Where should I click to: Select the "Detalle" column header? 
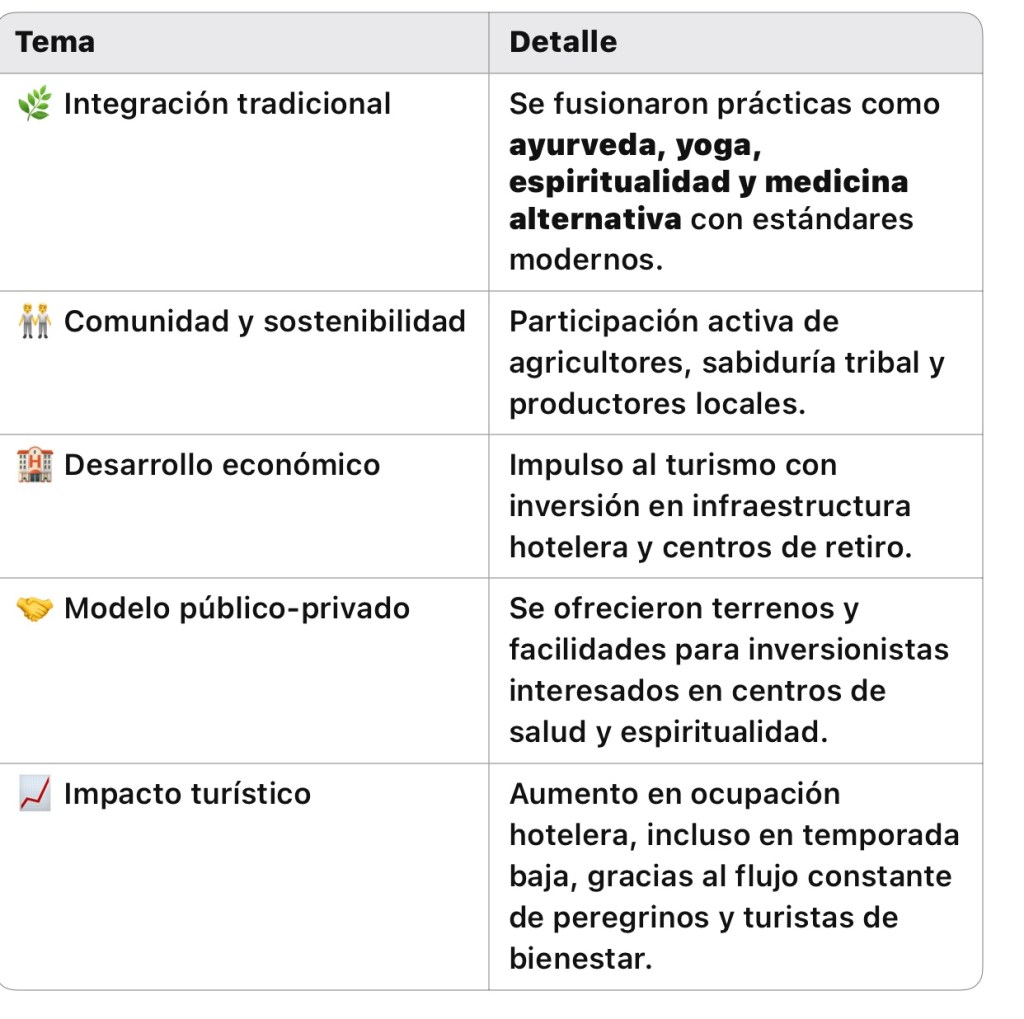point(563,42)
